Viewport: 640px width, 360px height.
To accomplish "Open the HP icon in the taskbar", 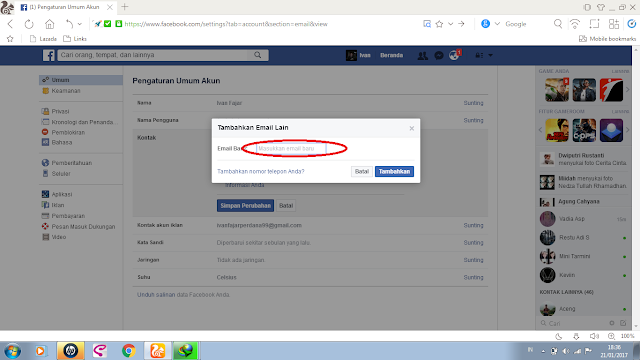I will (70, 351).
